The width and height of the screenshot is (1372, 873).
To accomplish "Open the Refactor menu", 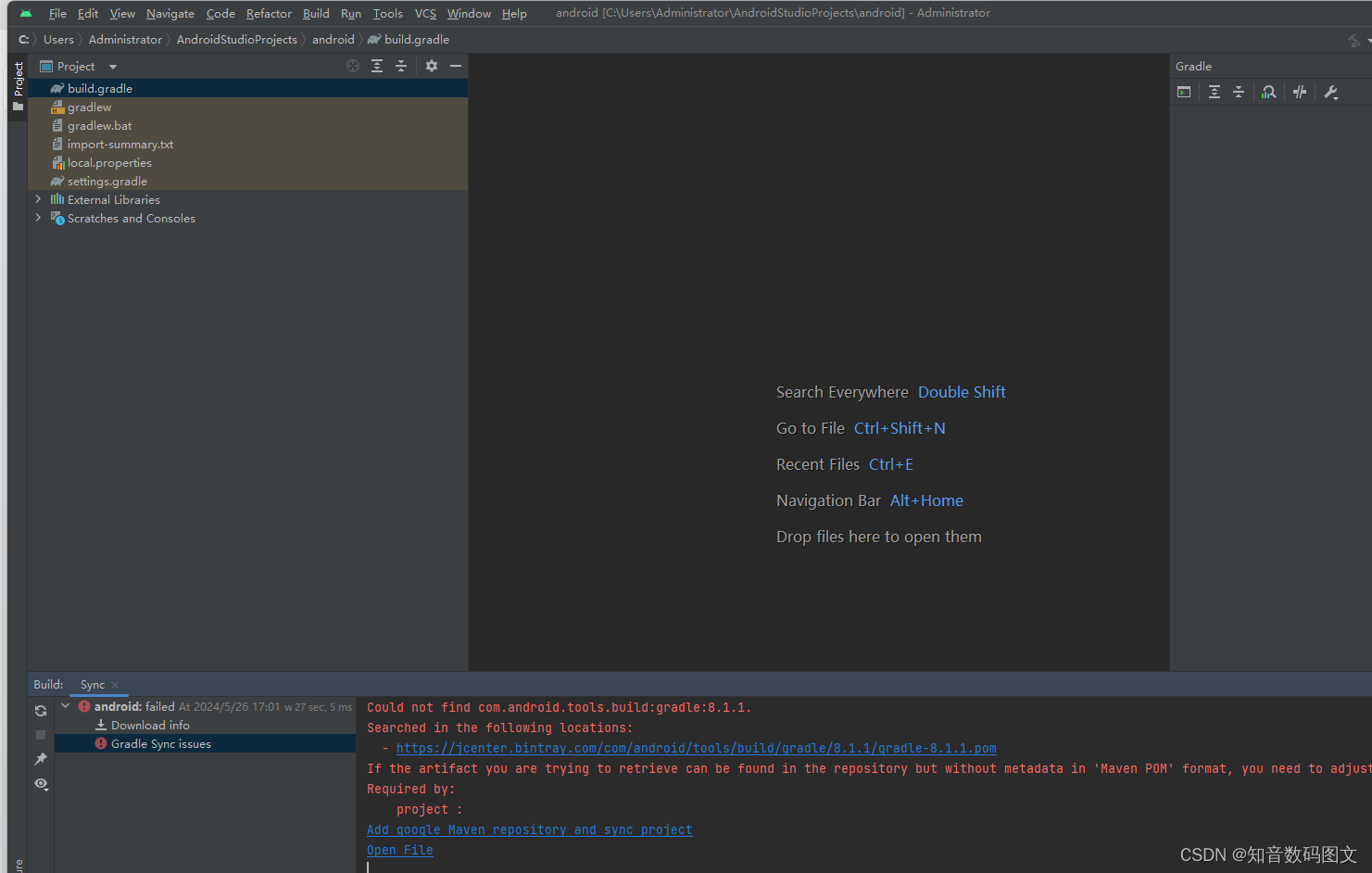I will pos(269,13).
